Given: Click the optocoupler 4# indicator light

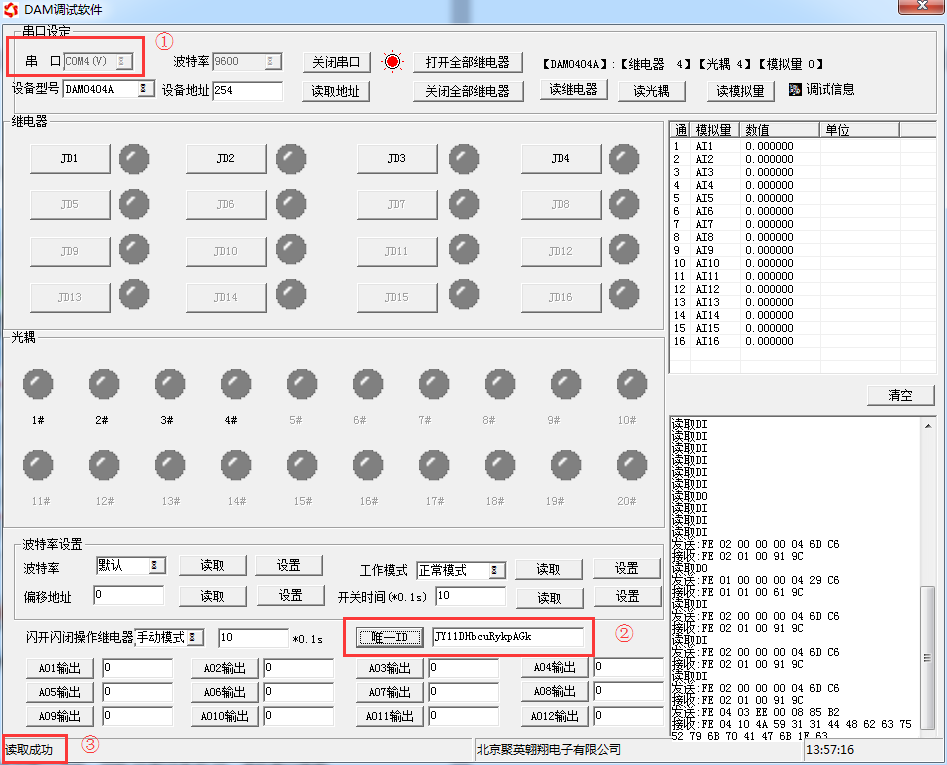Looking at the screenshot, I should click(x=236, y=384).
